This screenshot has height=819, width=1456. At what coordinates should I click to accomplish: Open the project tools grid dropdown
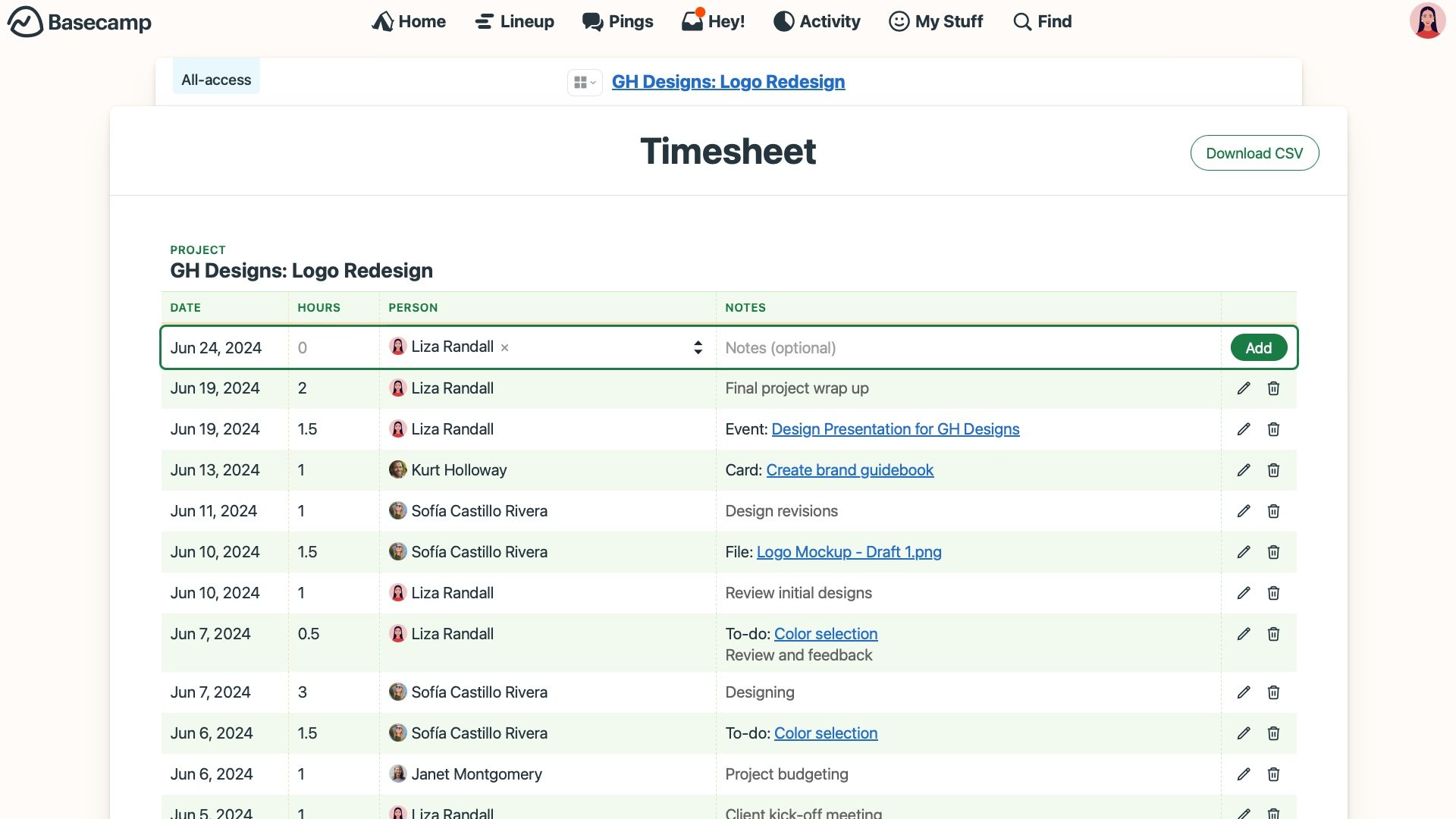(x=585, y=82)
